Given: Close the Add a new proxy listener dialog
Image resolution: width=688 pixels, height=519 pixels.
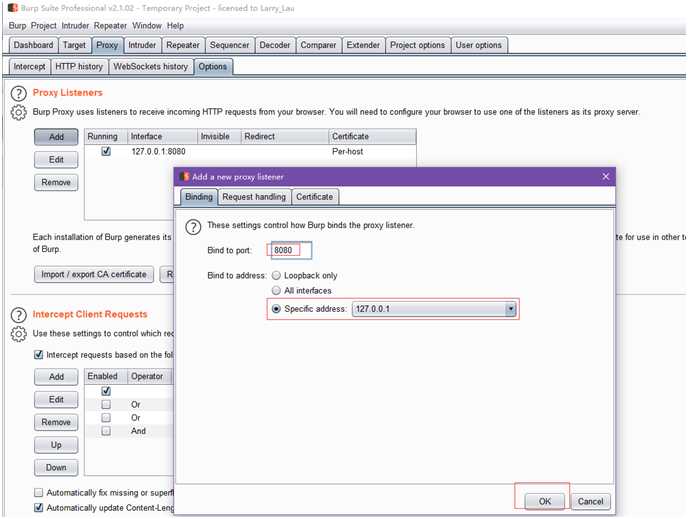Looking at the screenshot, I should coord(606,176).
